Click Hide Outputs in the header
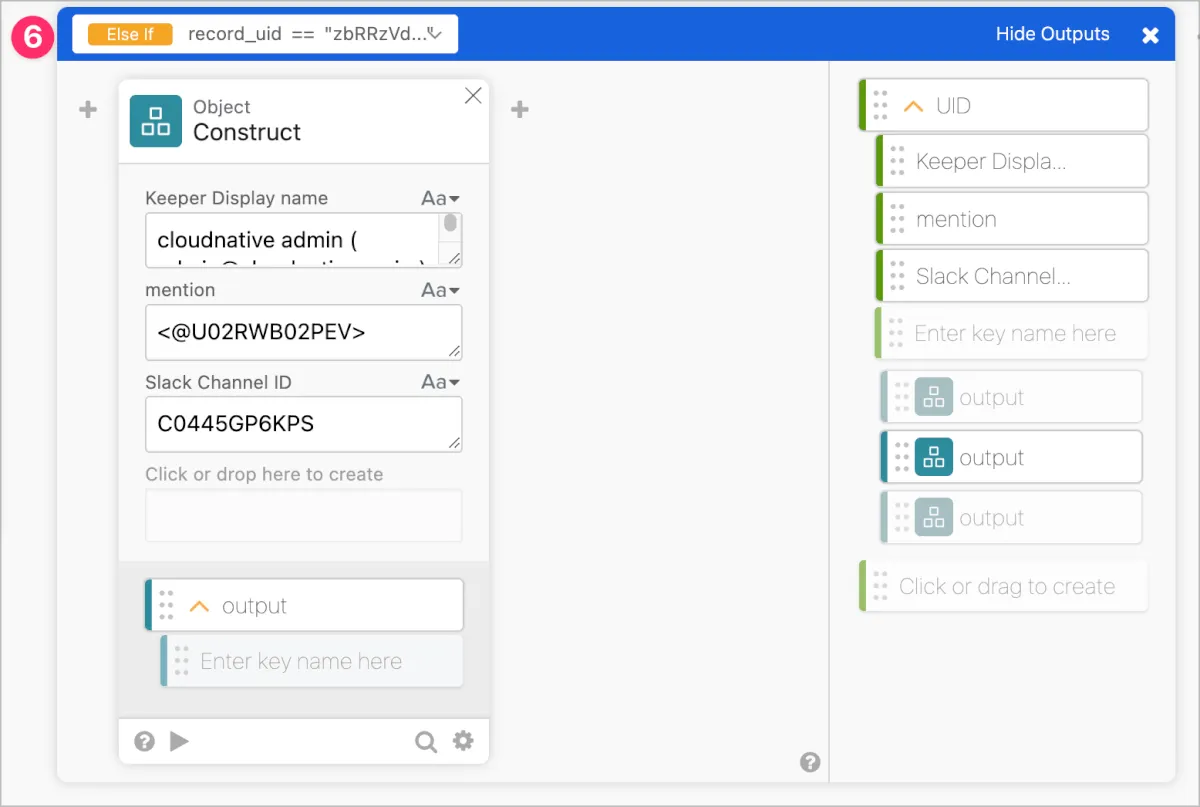1200x807 pixels. (1052, 34)
